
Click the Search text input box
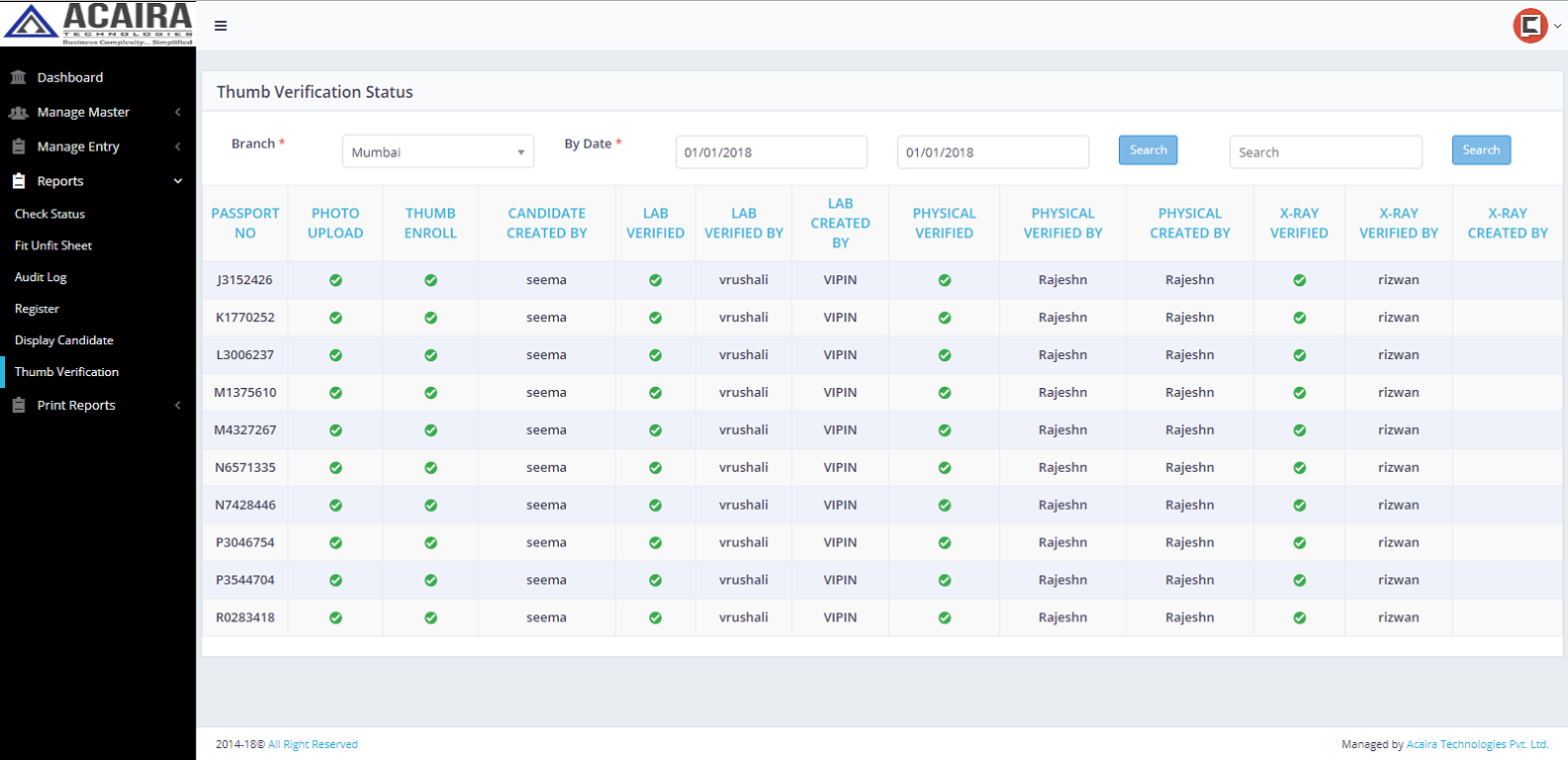click(x=1325, y=152)
